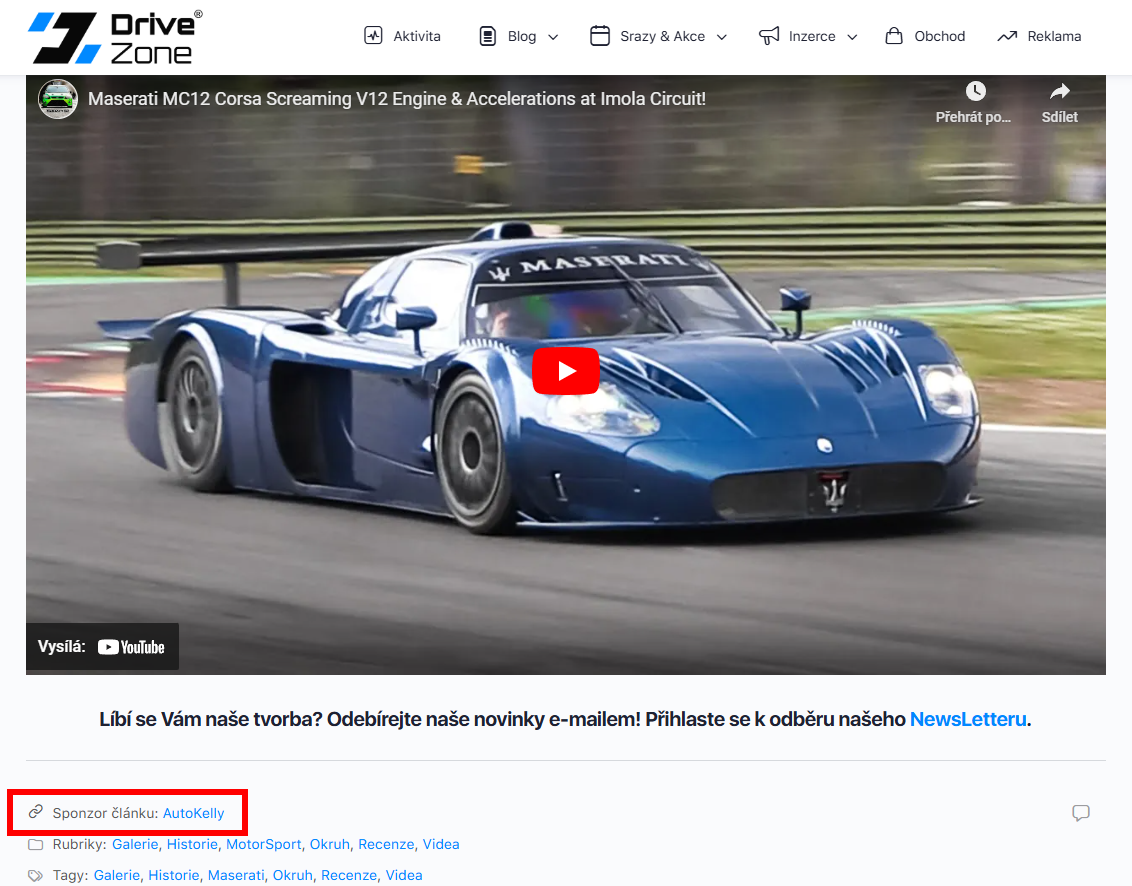Open the Drive Zone logo homepage
The image size is (1132, 886).
(x=116, y=38)
